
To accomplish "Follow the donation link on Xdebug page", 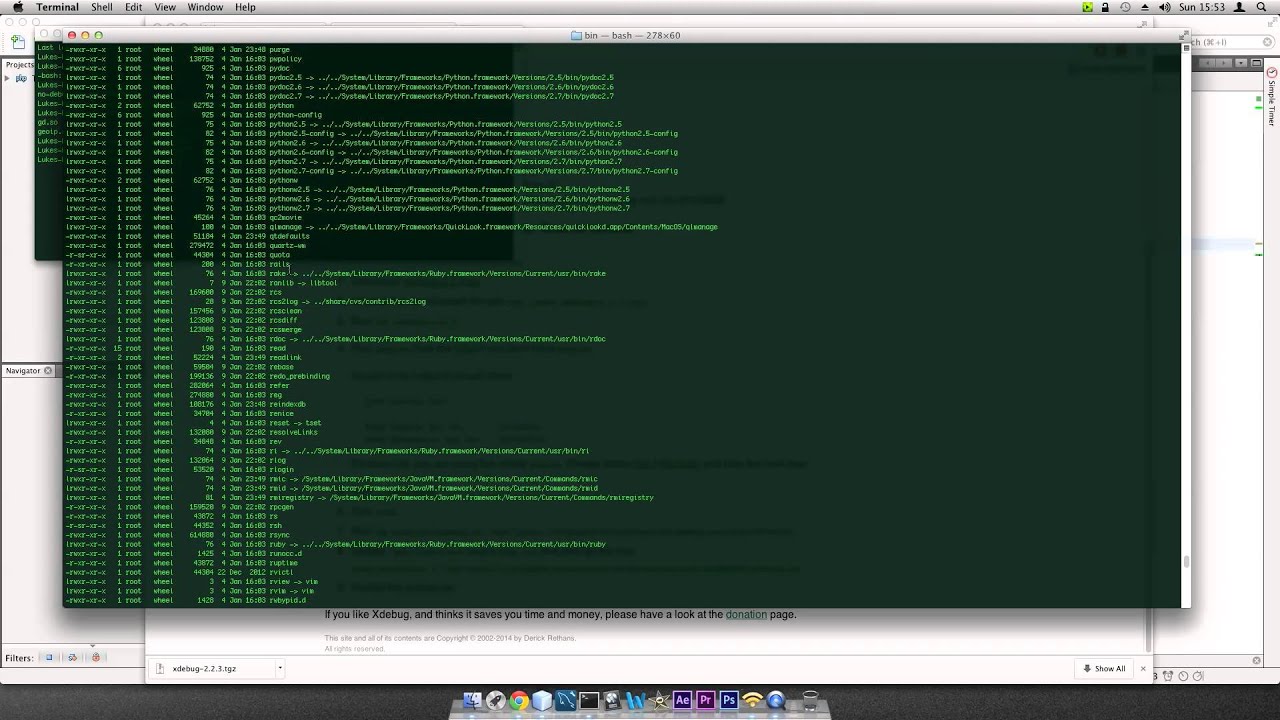I will click(x=746, y=614).
